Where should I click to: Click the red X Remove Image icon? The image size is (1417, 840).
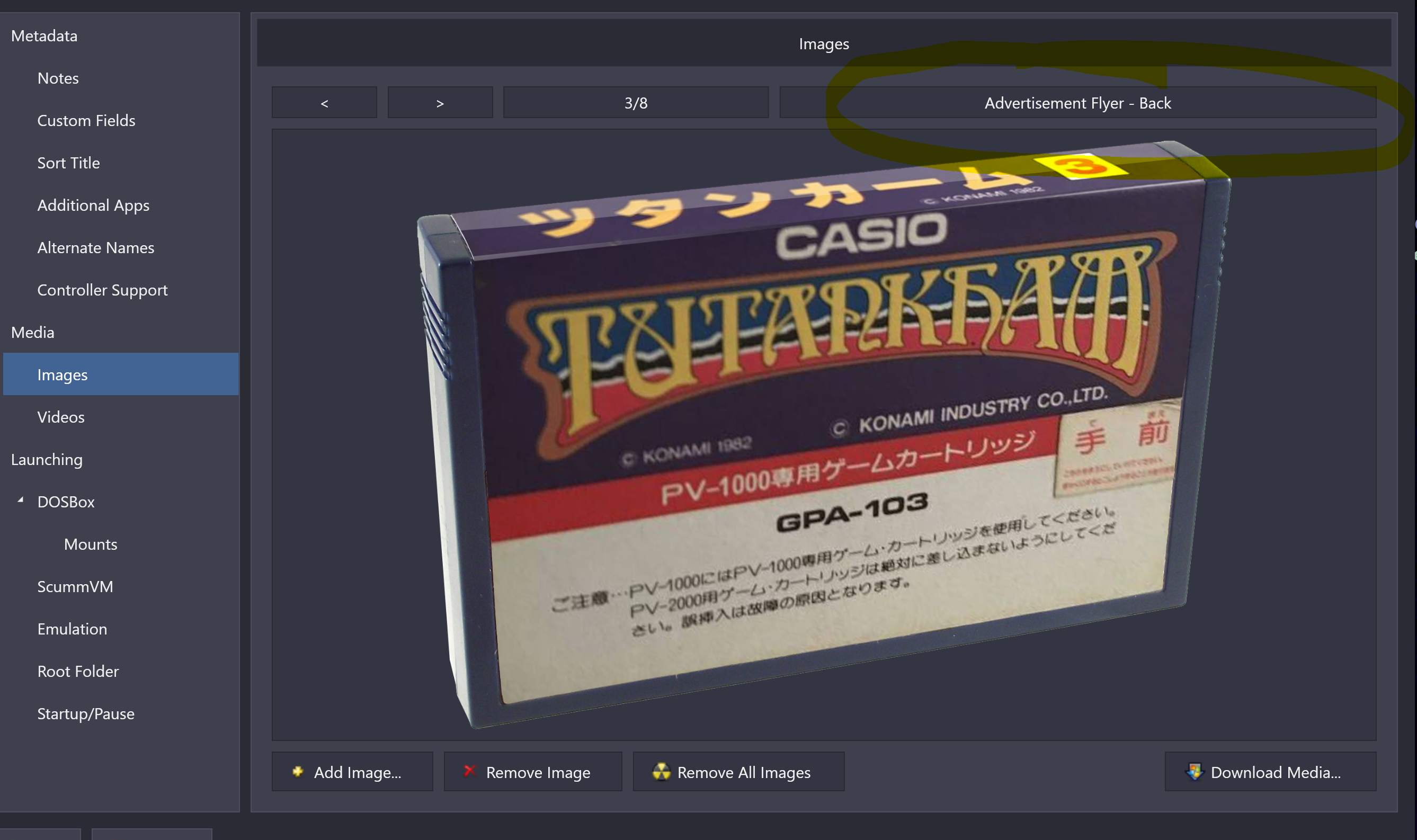469,771
